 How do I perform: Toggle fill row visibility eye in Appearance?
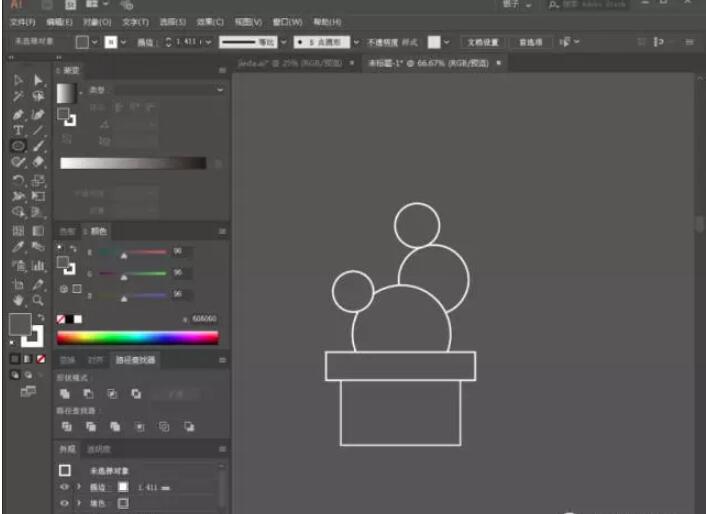click(x=65, y=504)
